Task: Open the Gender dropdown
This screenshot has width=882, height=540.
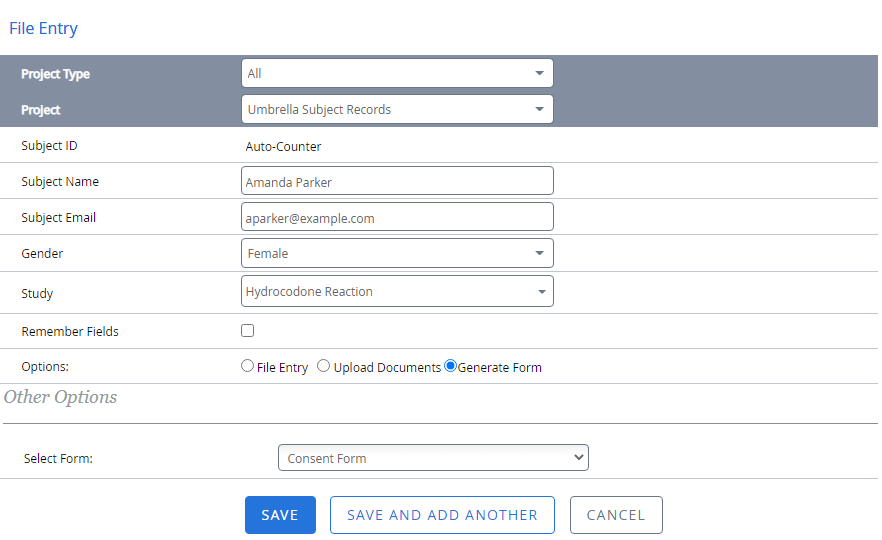Action: click(x=396, y=253)
